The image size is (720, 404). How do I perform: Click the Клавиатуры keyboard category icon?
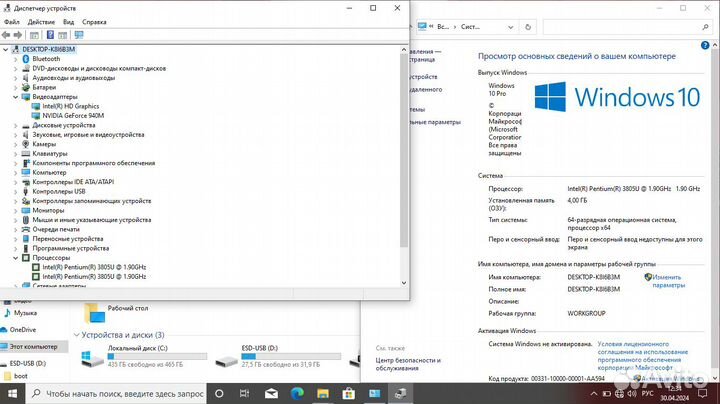tap(26, 153)
